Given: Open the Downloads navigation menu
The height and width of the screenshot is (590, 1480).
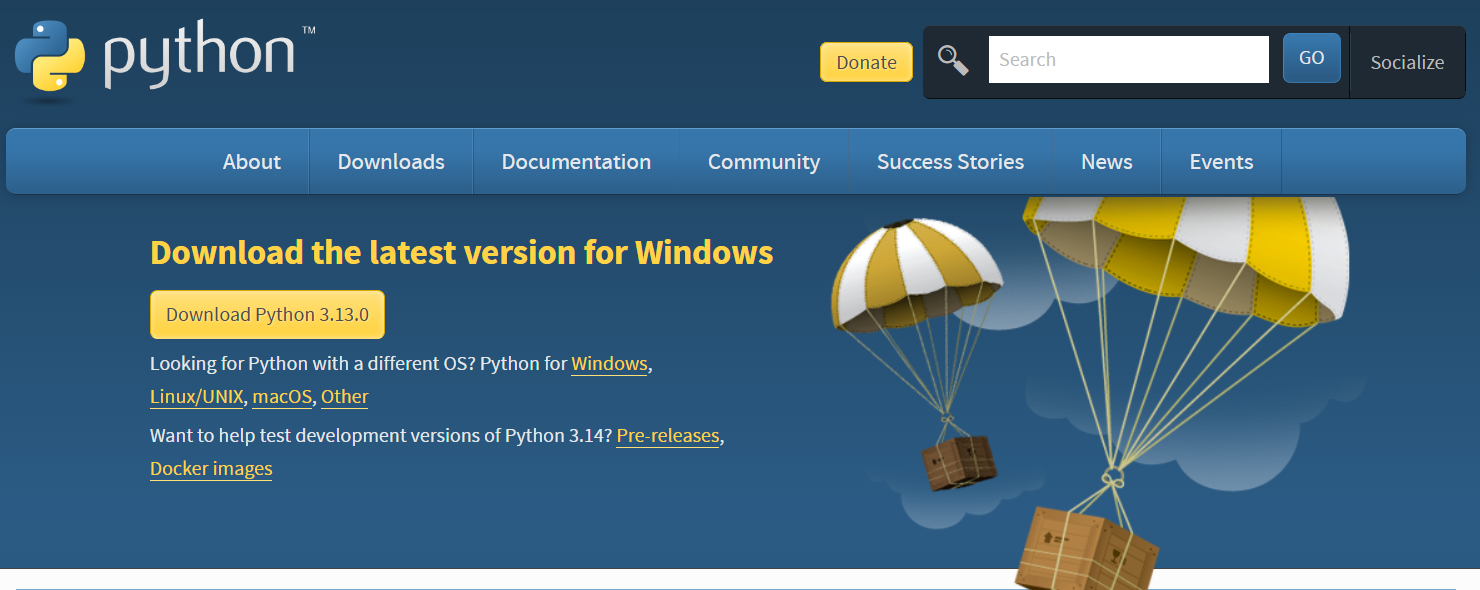Looking at the screenshot, I should [391, 162].
